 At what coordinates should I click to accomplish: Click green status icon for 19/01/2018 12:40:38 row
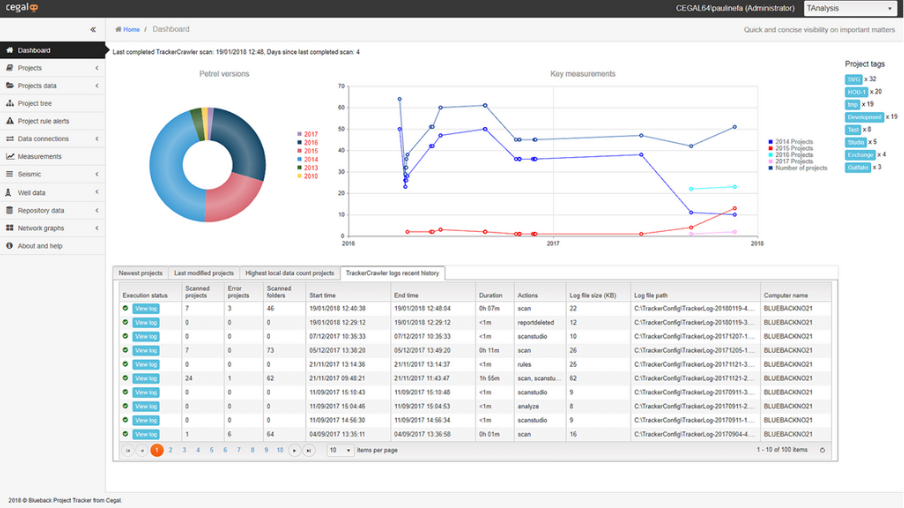pos(125,308)
